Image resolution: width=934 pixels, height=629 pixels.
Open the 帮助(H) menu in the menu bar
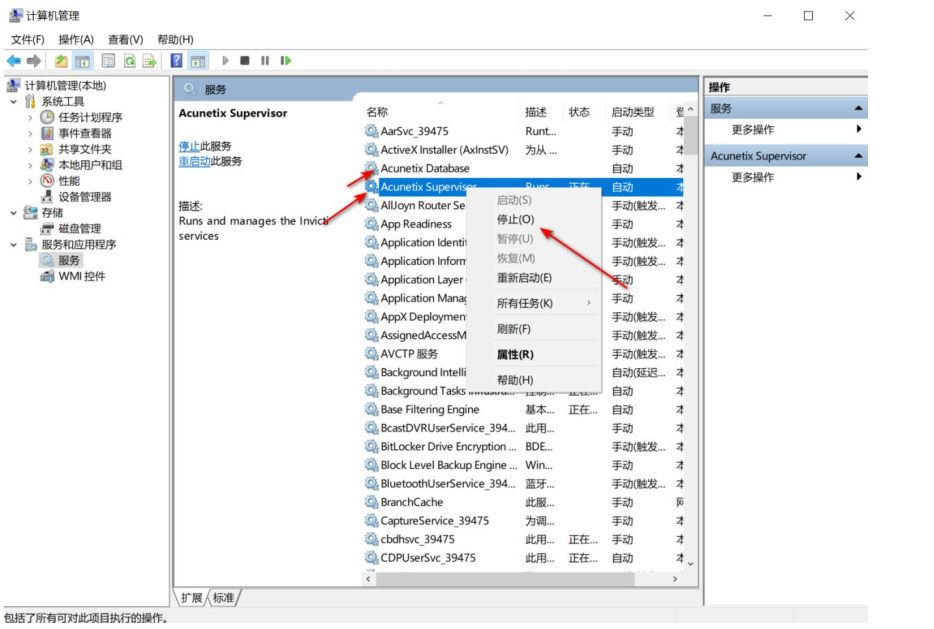pos(175,40)
